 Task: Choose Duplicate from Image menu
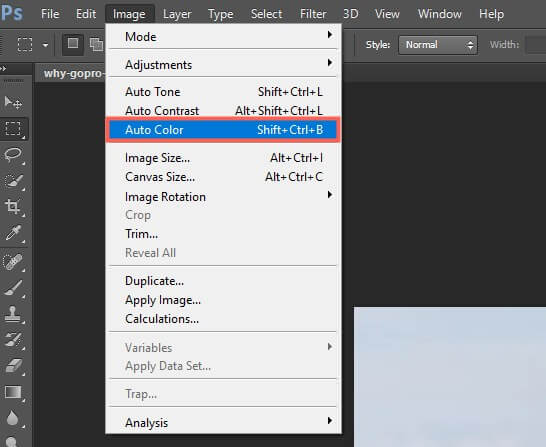(x=223, y=281)
